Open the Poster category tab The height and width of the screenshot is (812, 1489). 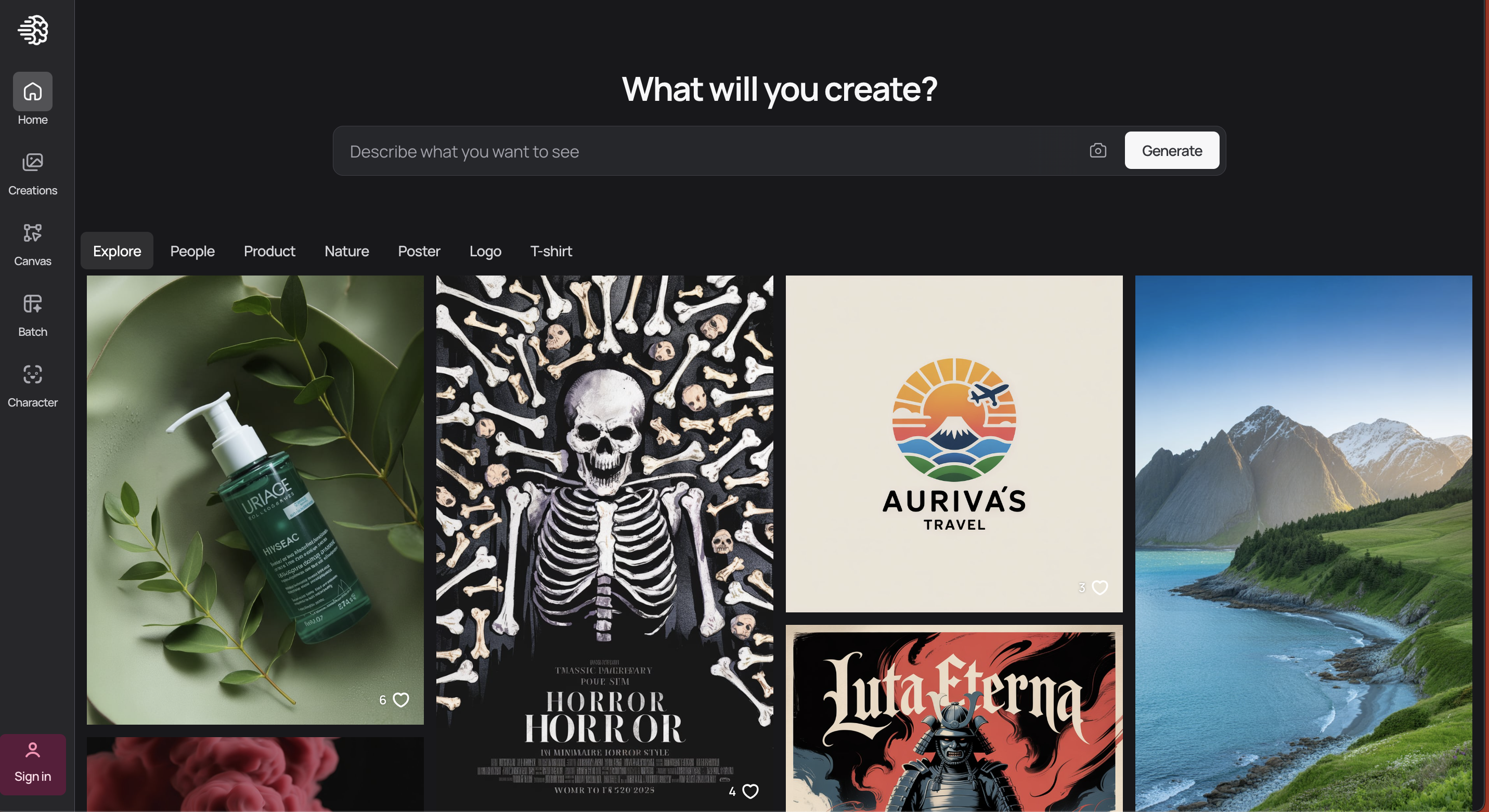pyautogui.click(x=419, y=251)
